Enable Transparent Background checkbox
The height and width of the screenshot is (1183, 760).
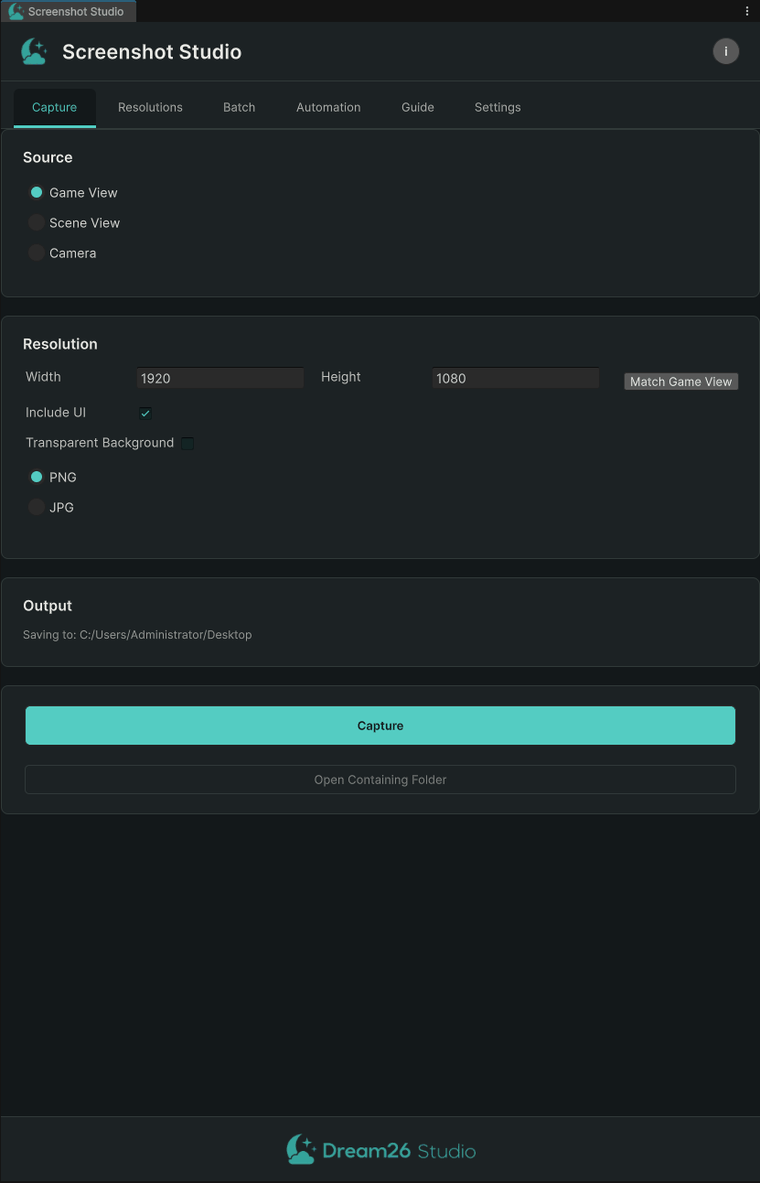187,443
